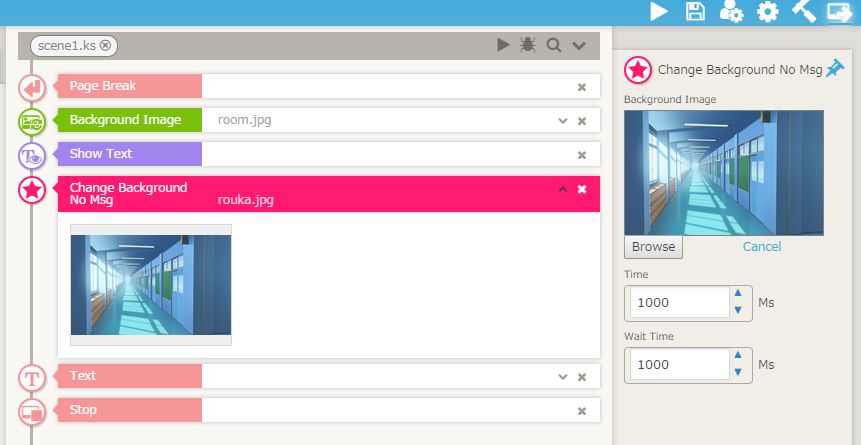Select the Page Break component label
The width and height of the screenshot is (861, 445).
[x=130, y=86]
